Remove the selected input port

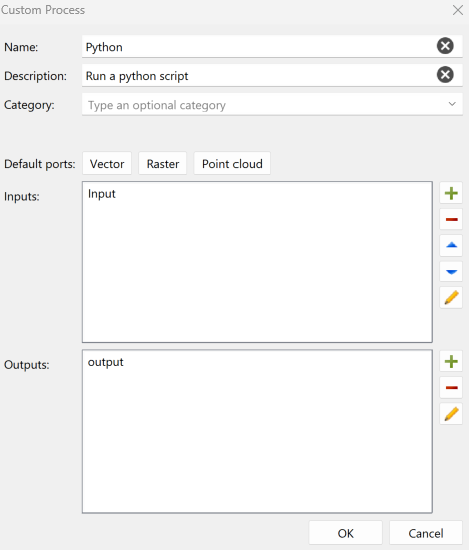point(451,219)
